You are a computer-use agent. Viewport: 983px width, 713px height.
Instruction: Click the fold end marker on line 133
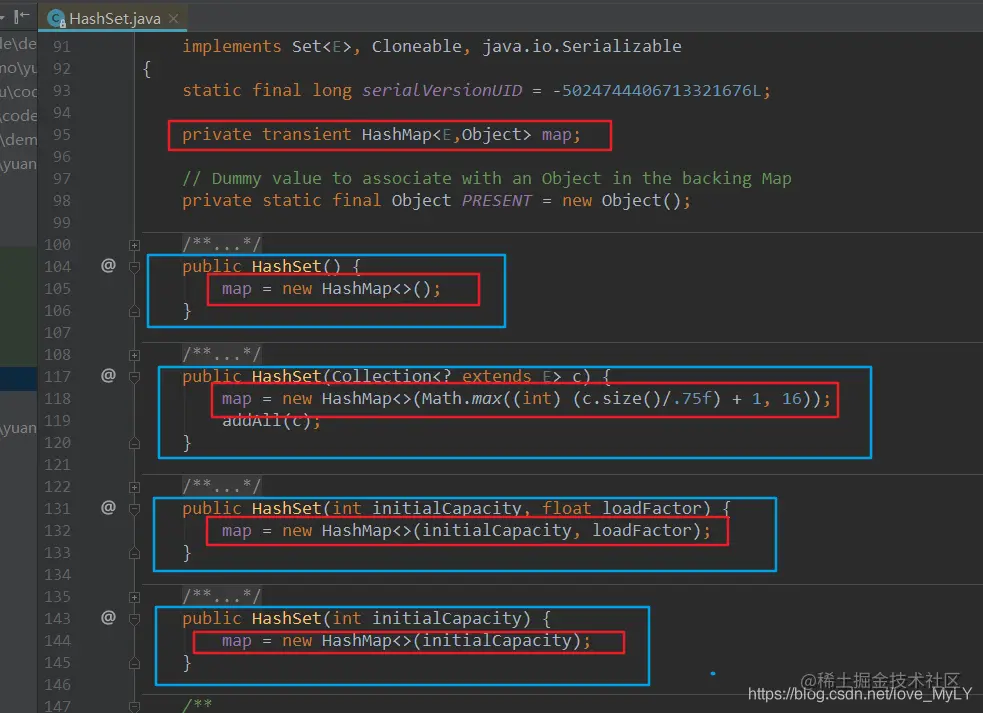(x=134, y=553)
